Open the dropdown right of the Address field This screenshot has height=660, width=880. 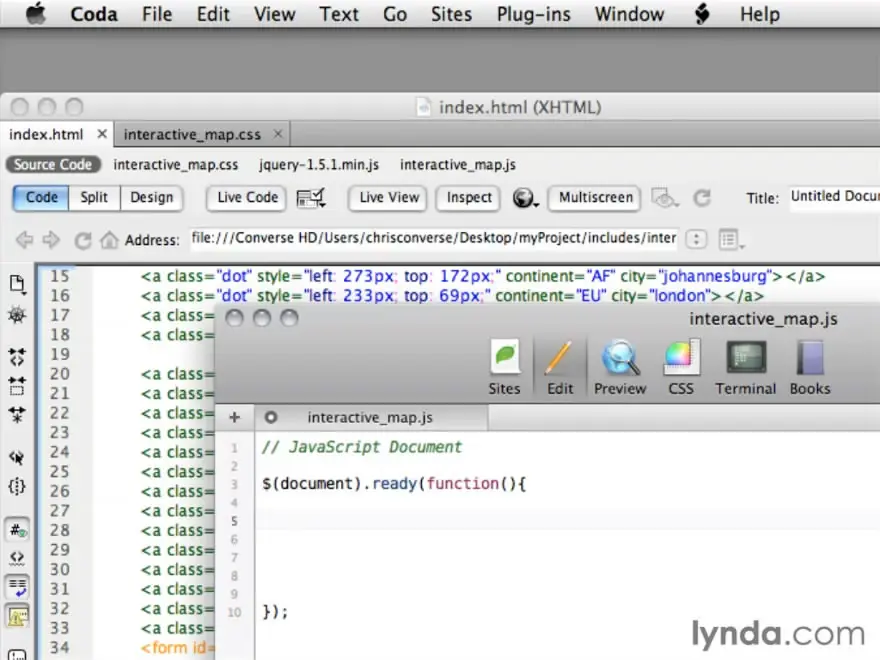[696, 239]
